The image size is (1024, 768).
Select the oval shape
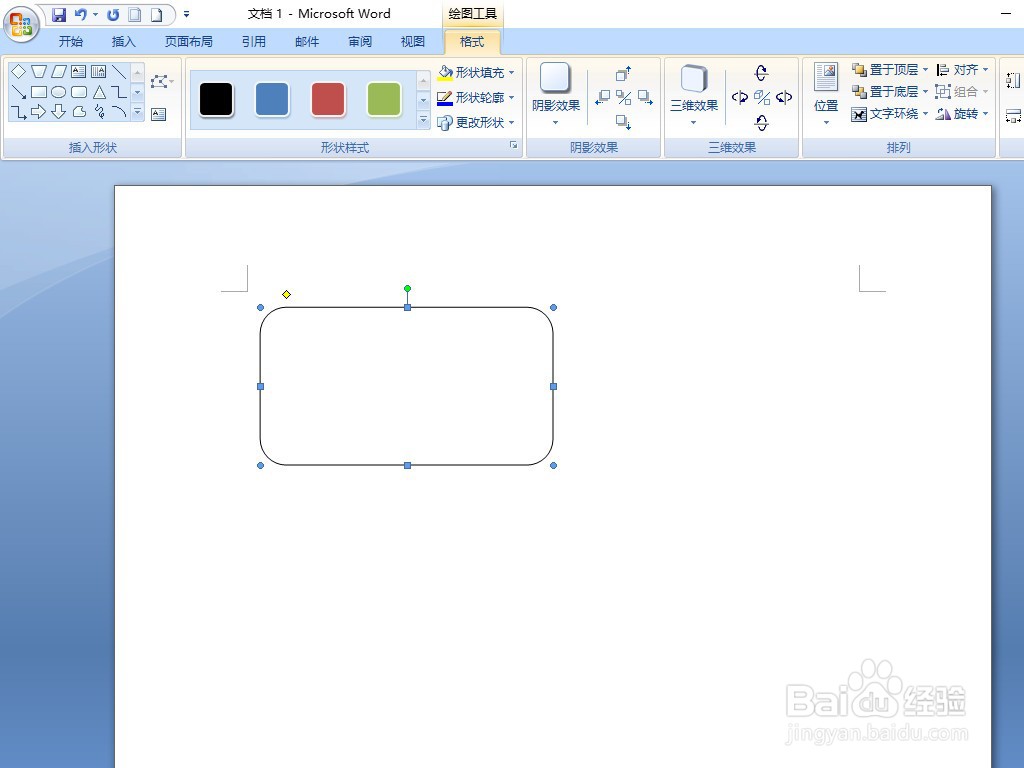[59, 91]
